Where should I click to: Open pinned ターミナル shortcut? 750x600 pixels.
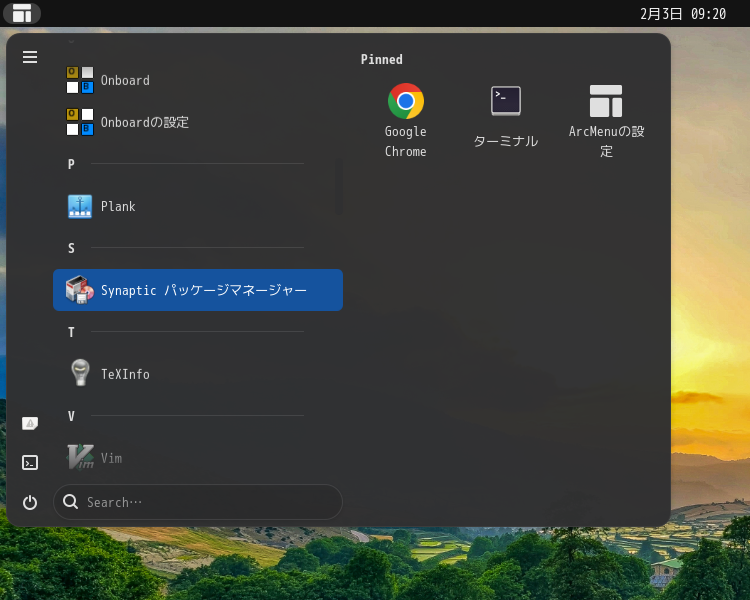coord(506,121)
